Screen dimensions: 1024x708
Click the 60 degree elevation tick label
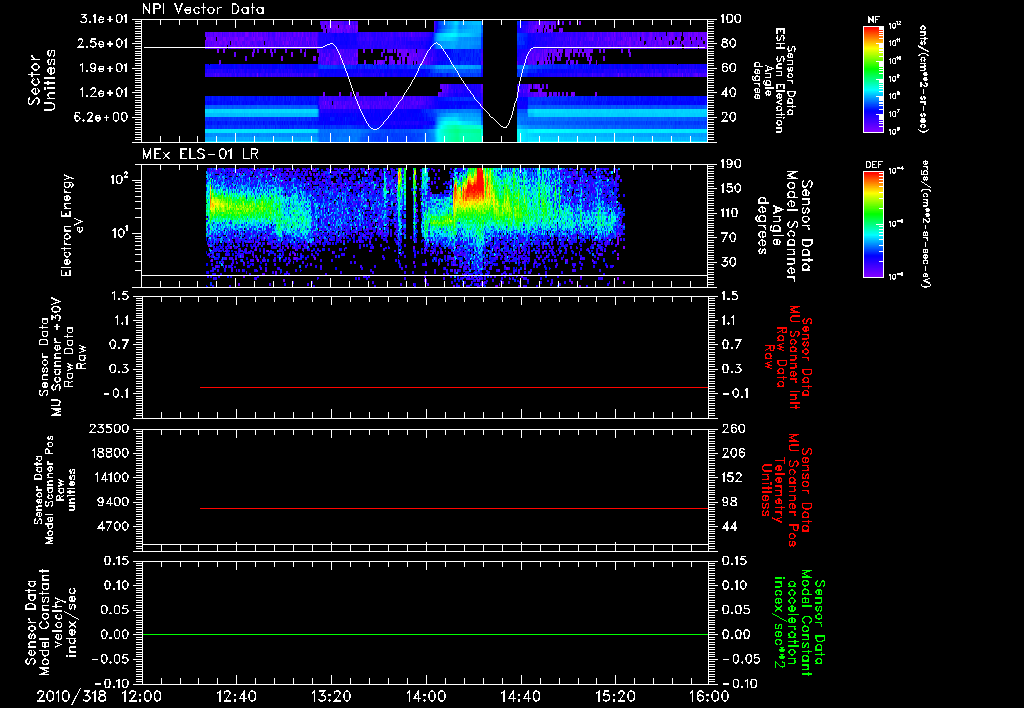(728, 68)
